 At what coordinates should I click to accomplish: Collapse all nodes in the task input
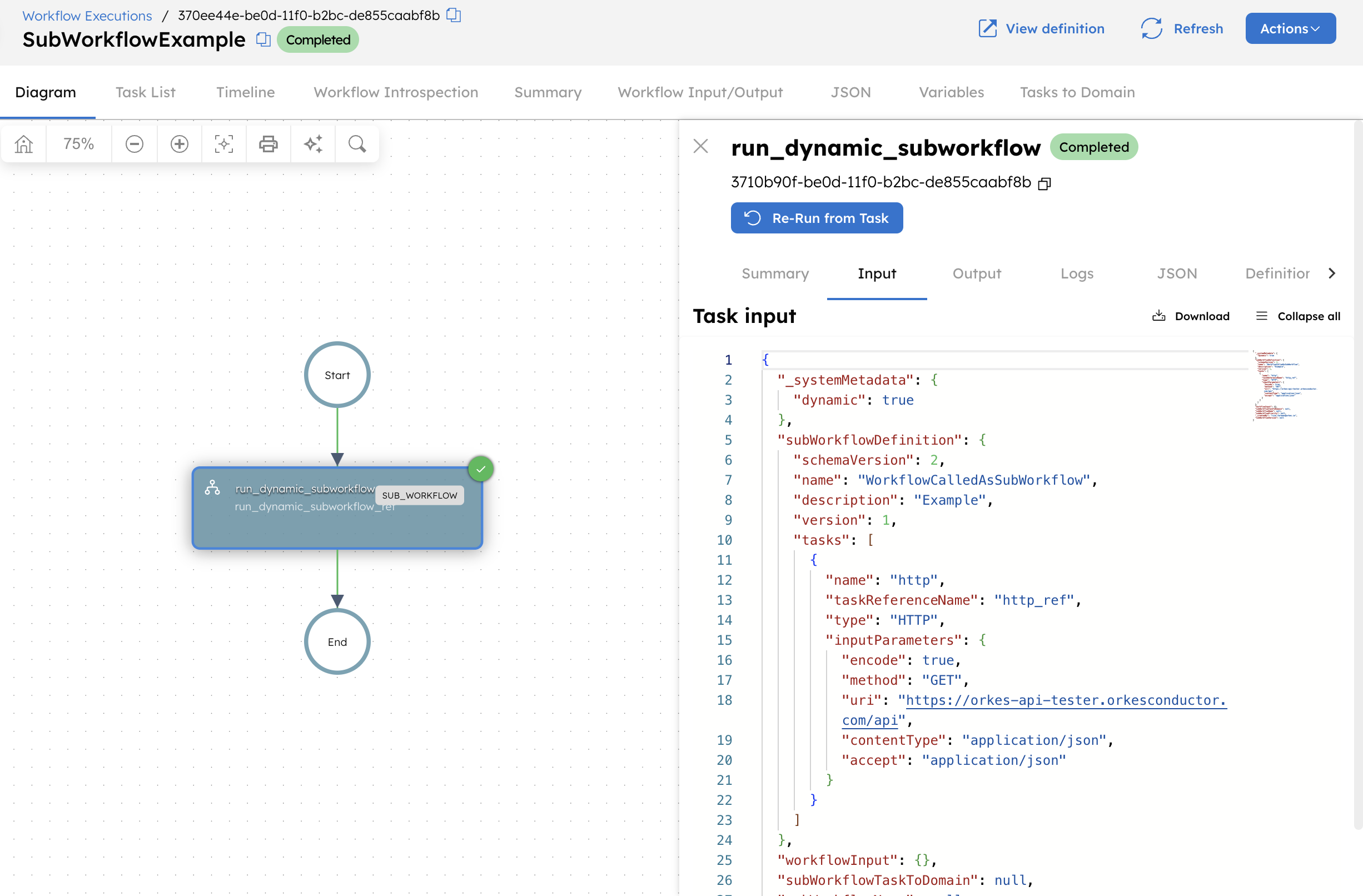click(x=1297, y=316)
